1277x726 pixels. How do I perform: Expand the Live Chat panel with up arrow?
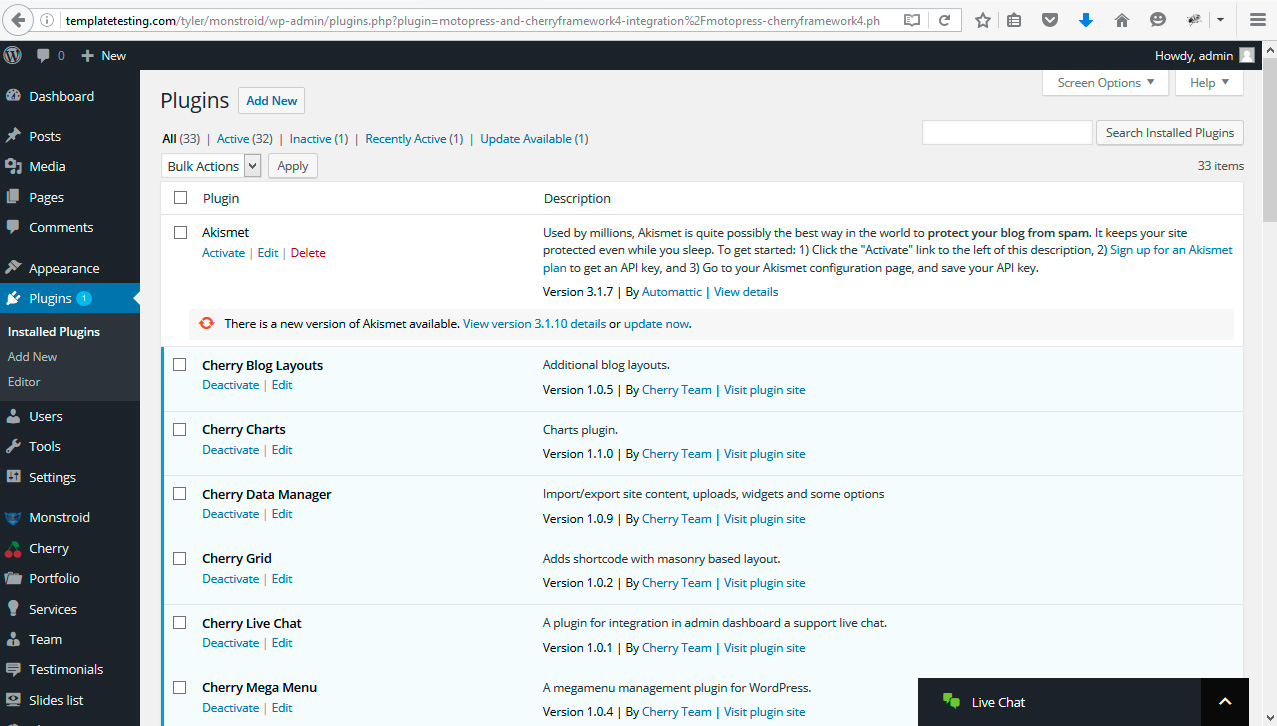point(1226,702)
